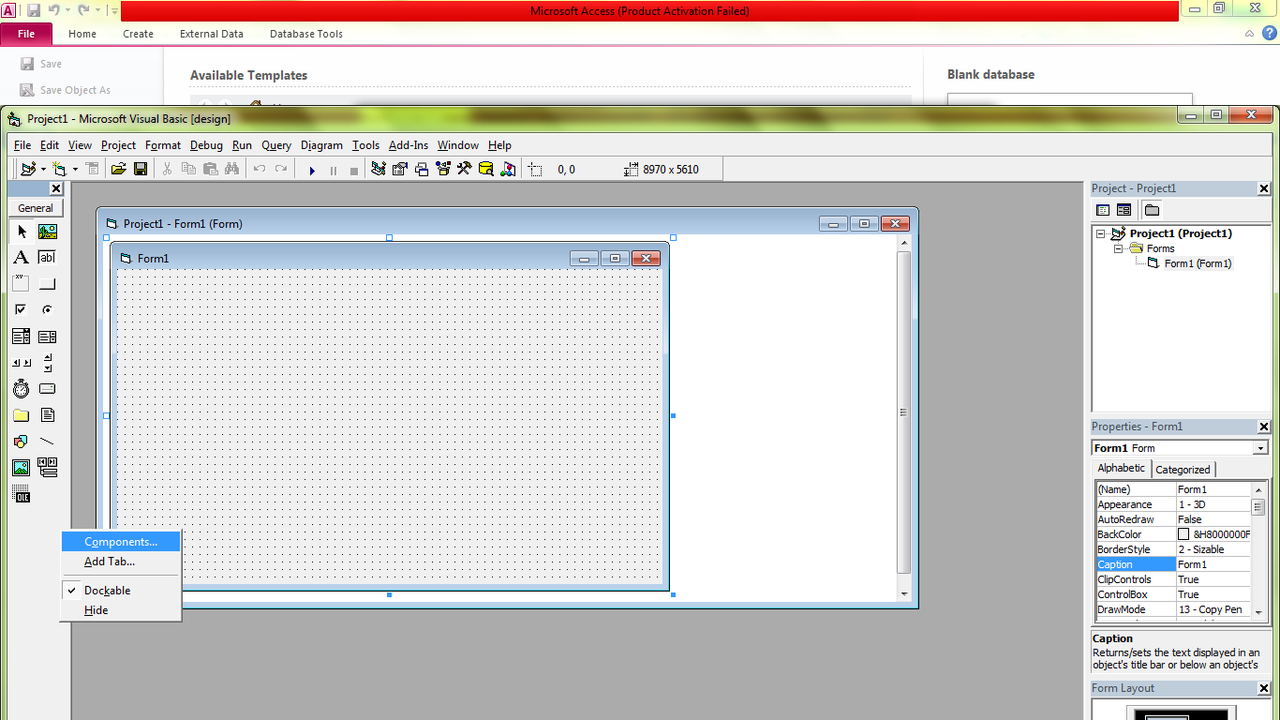Select Form1 (Form1) in project tree

[x=1197, y=264]
